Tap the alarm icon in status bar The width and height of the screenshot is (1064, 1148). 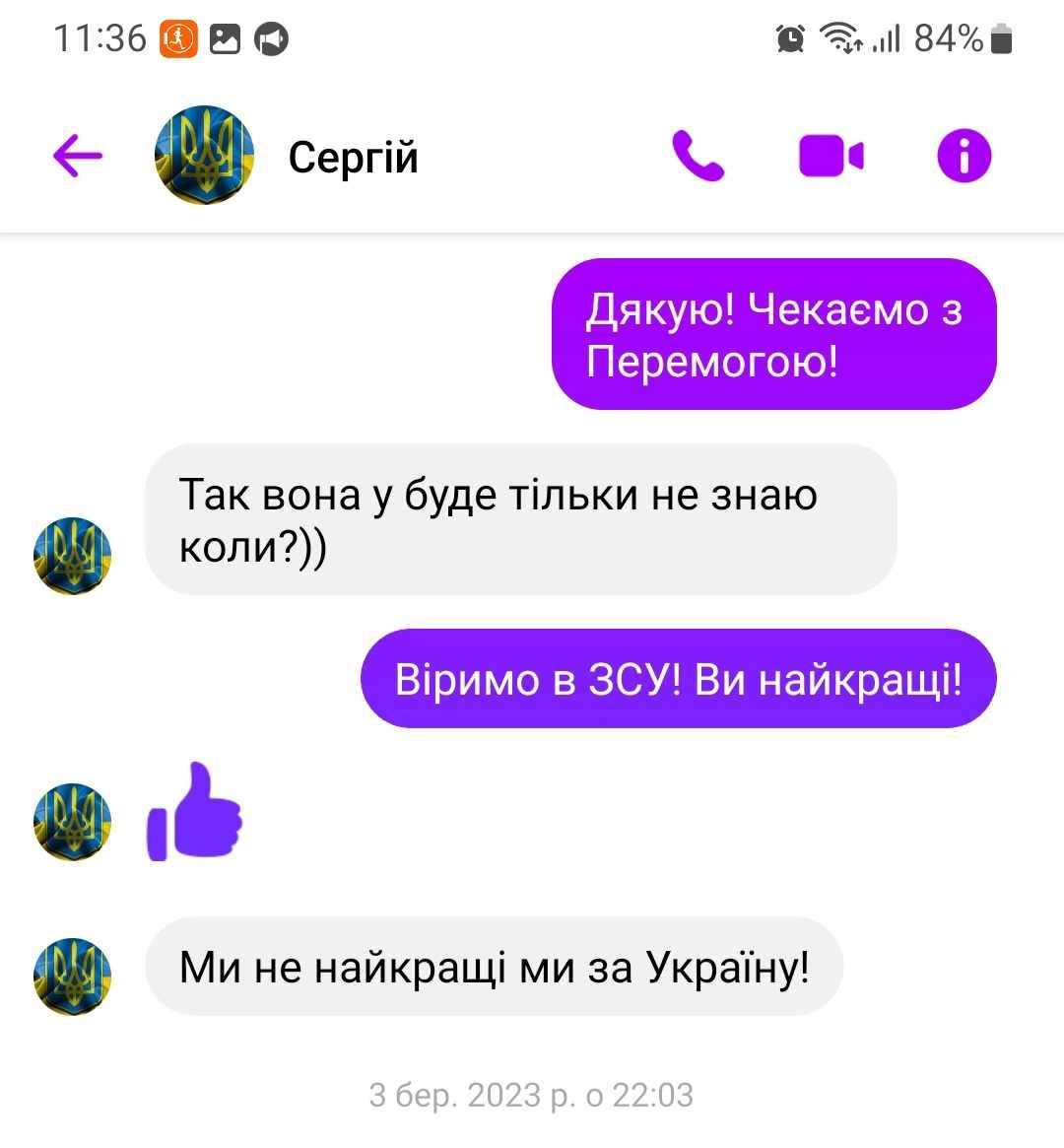coord(790,38)
